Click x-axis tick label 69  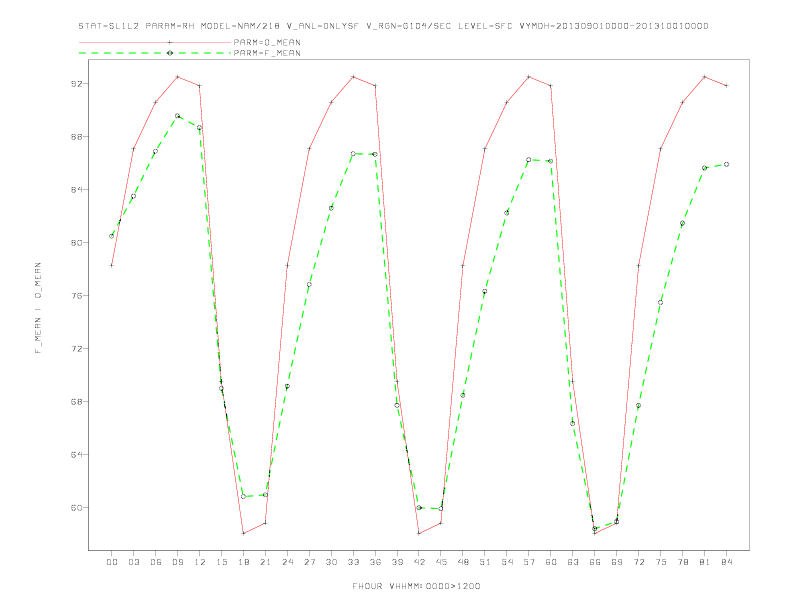click(617, 562)
